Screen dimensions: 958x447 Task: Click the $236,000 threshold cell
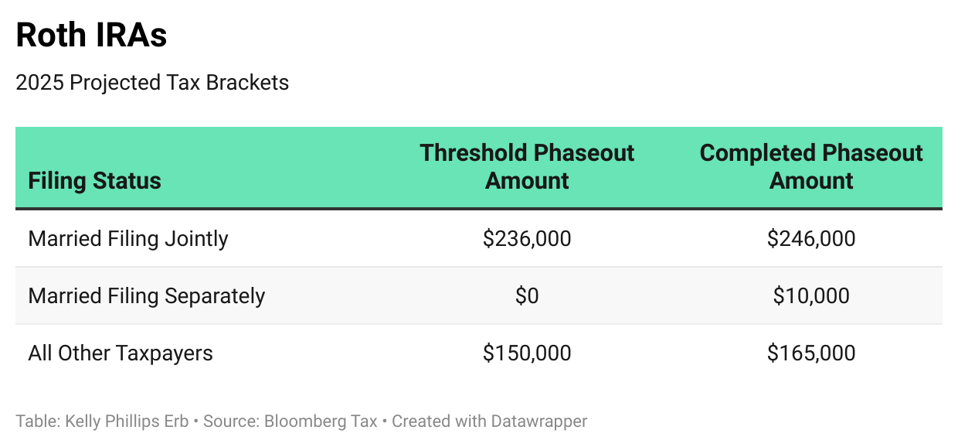click(527, 239)
